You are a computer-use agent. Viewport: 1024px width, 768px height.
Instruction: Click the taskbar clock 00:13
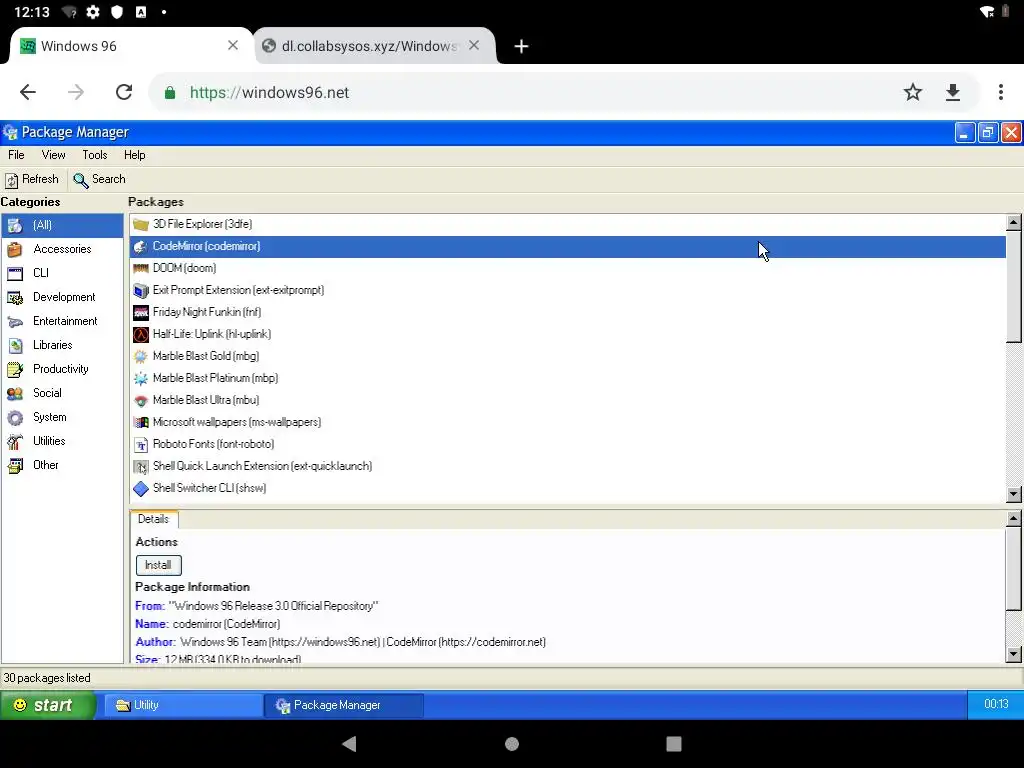click(996, 705)
